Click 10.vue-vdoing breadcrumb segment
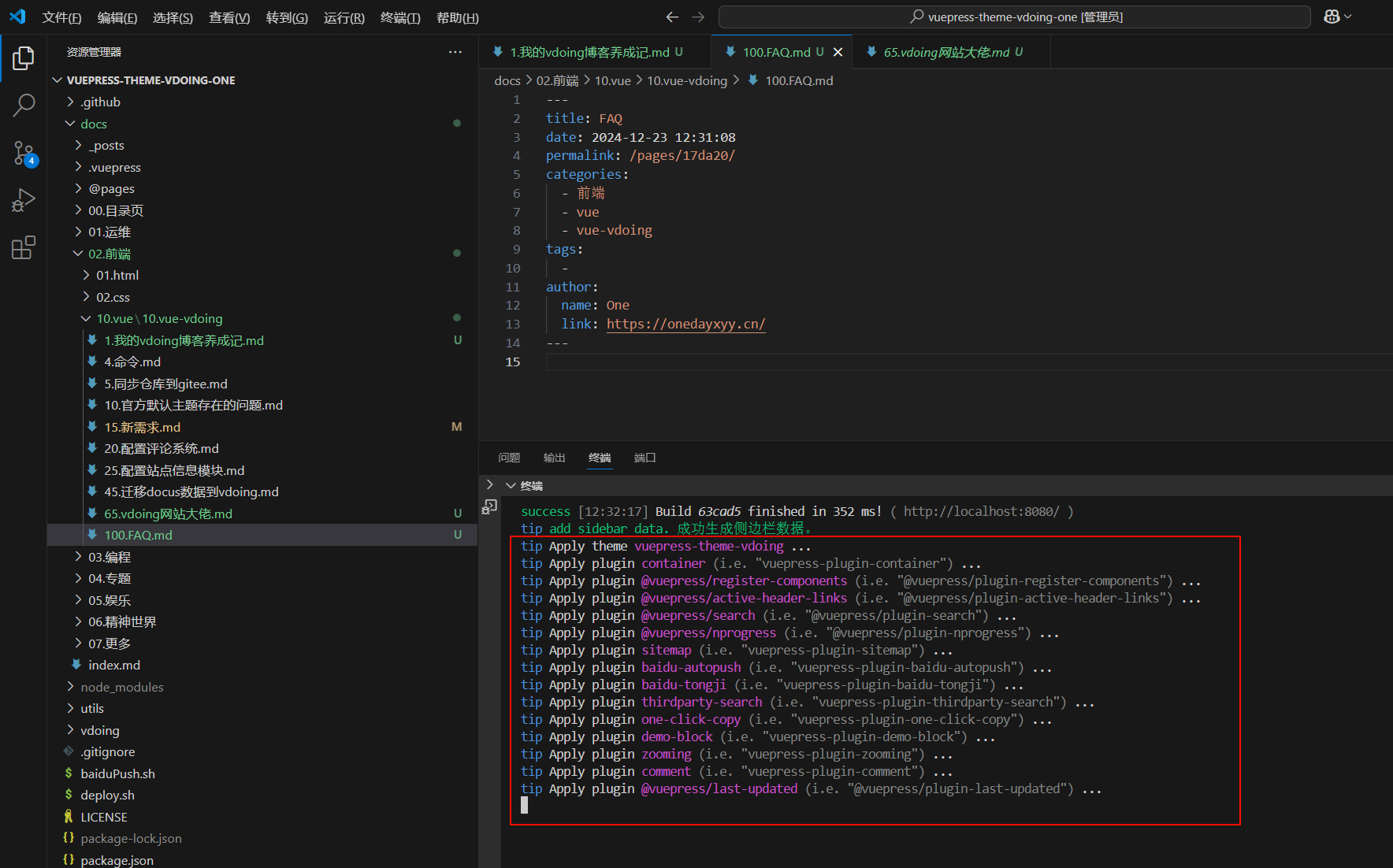 687,80
